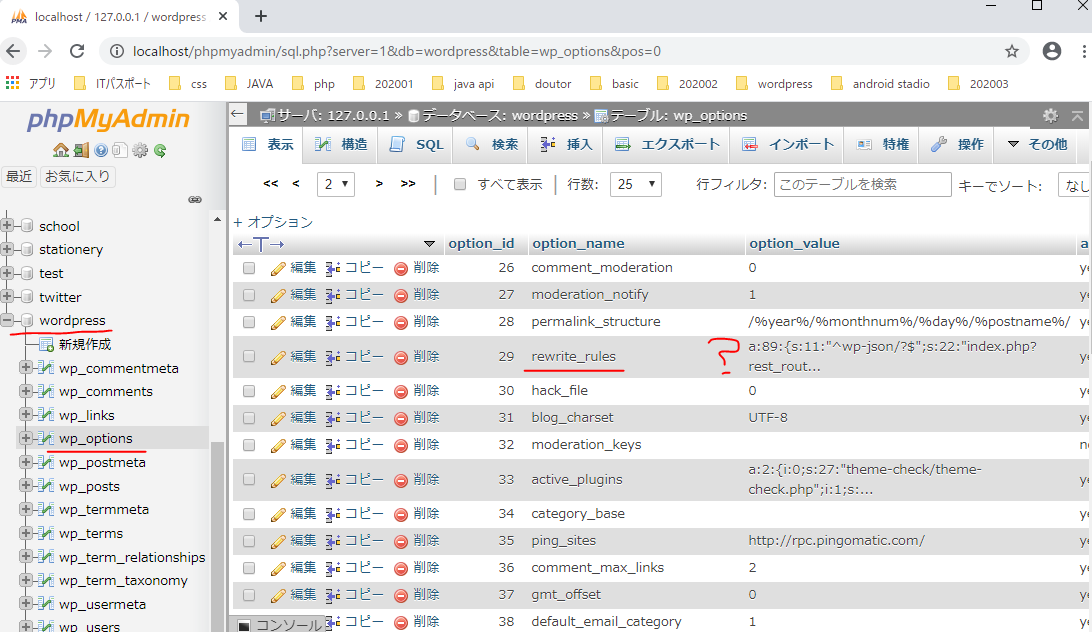
Task: Switch to the 検索 search tab
Action: click(492, 144)
